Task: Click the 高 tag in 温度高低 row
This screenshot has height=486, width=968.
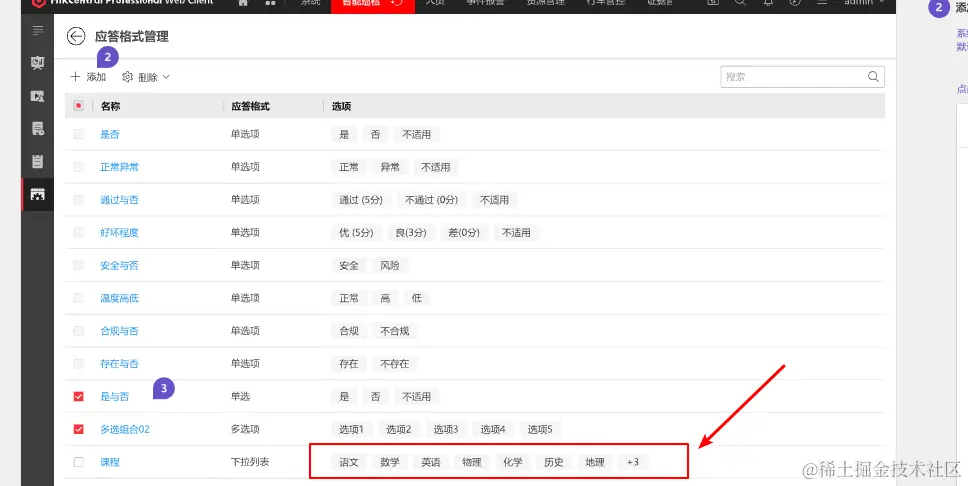Action: pos(385,298)
